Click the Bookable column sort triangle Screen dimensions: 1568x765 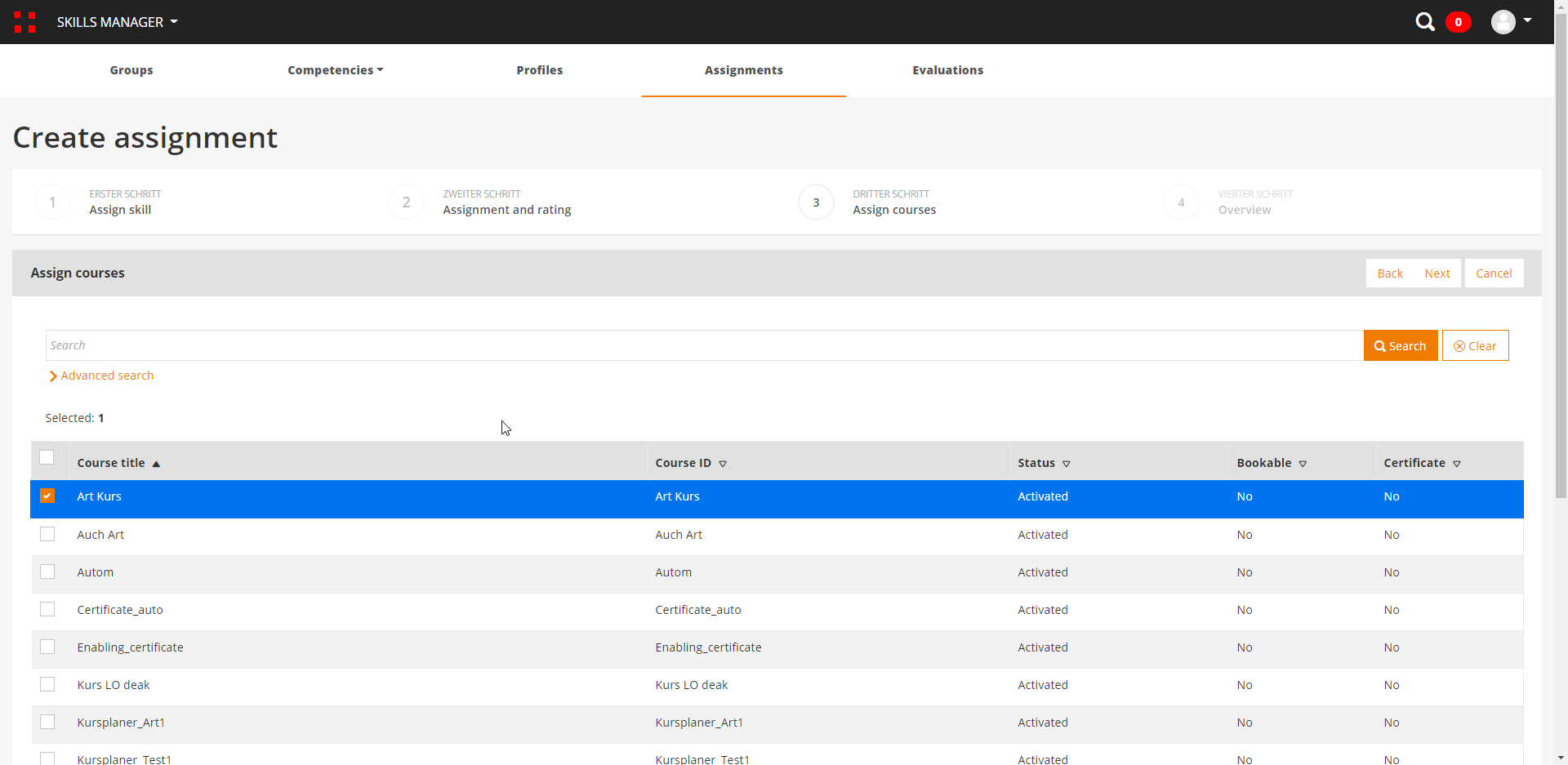pyautogui.click(x=1303, y=464)
